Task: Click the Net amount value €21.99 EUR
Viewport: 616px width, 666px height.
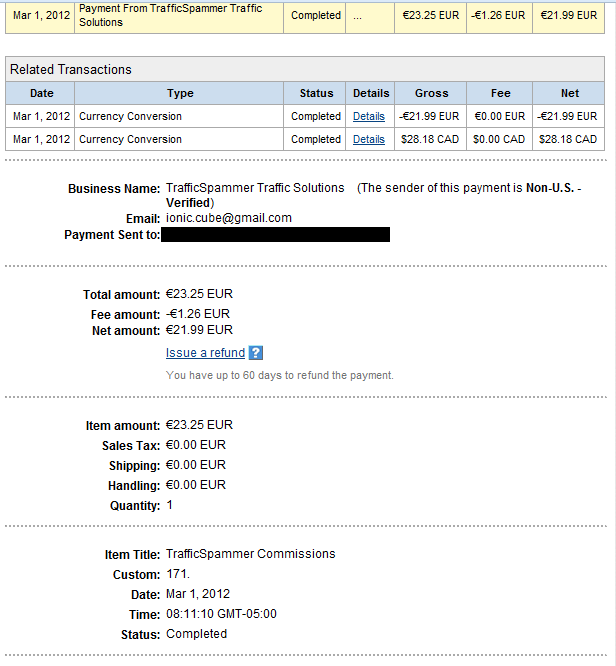Action: 199,330
